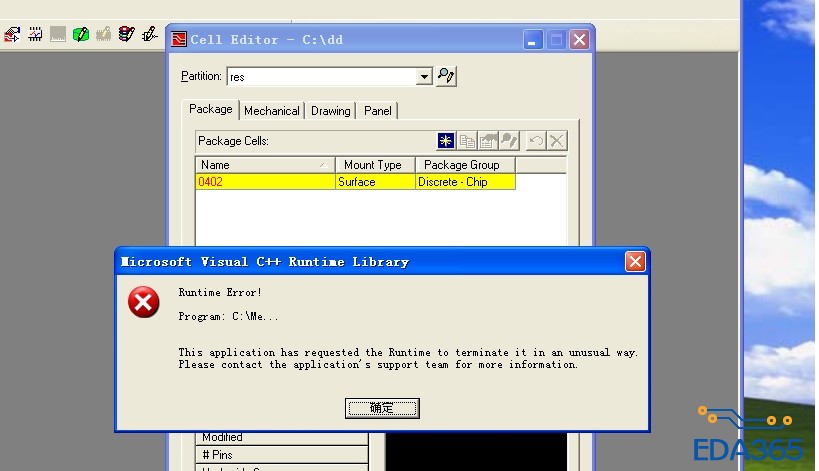Switch to the Panel tab
The width and height of the screenshot is (819, 471).
click(378, 111)
